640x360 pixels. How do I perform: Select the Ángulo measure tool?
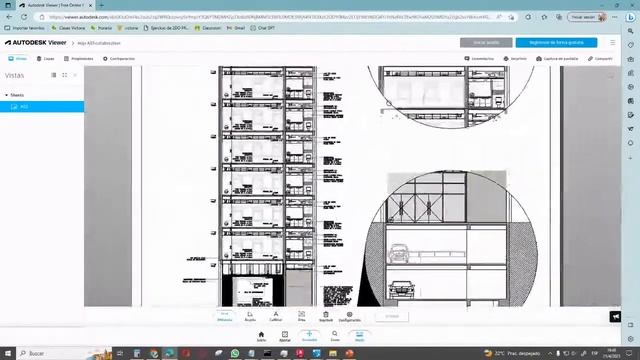coord(250,316)
